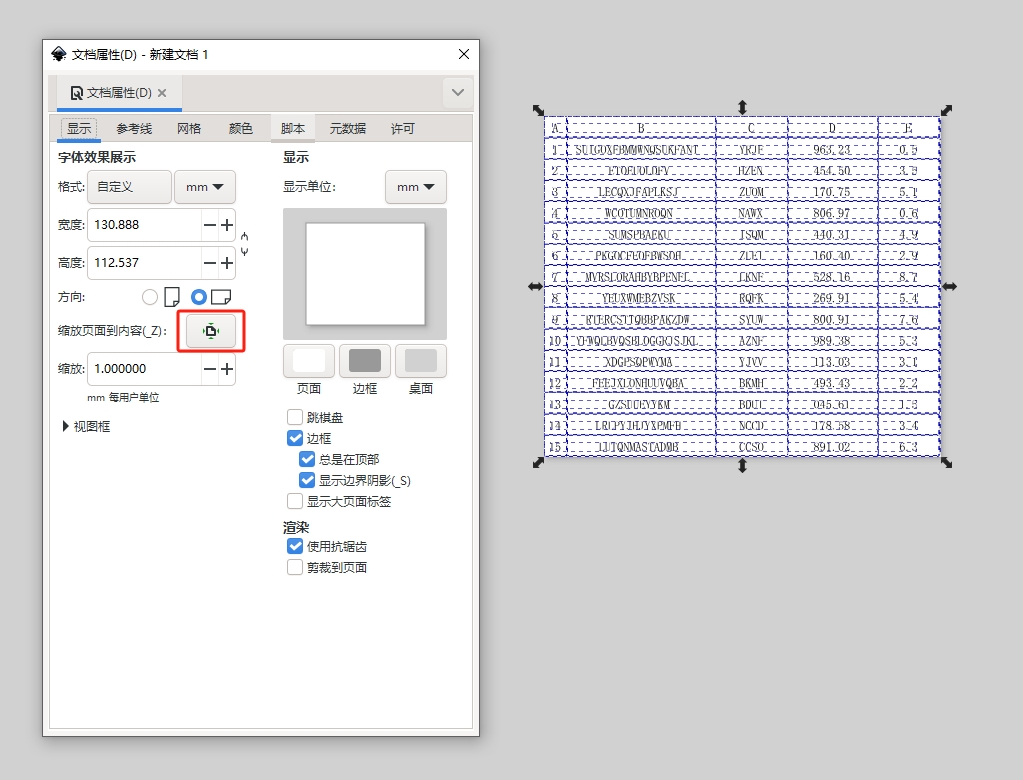Switch to the 参考线 tab
The image size is (1023, 780).
click(x=134, y=128)
